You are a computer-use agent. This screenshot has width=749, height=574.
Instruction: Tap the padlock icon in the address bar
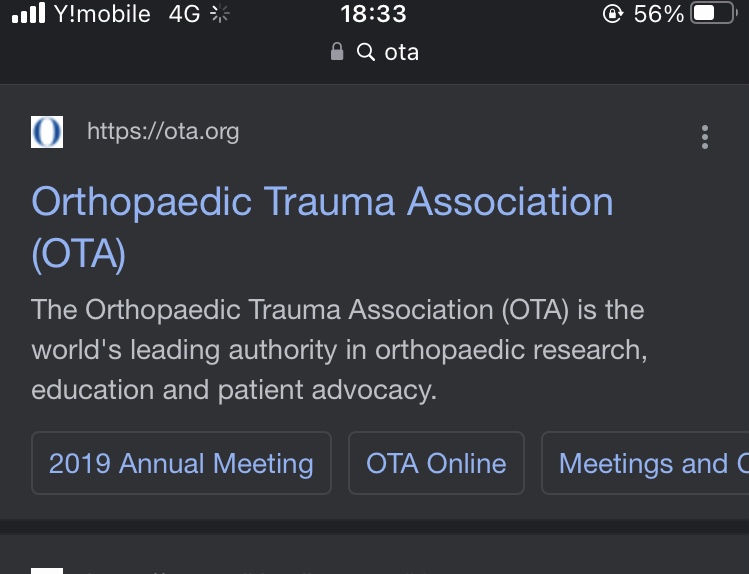338,52
